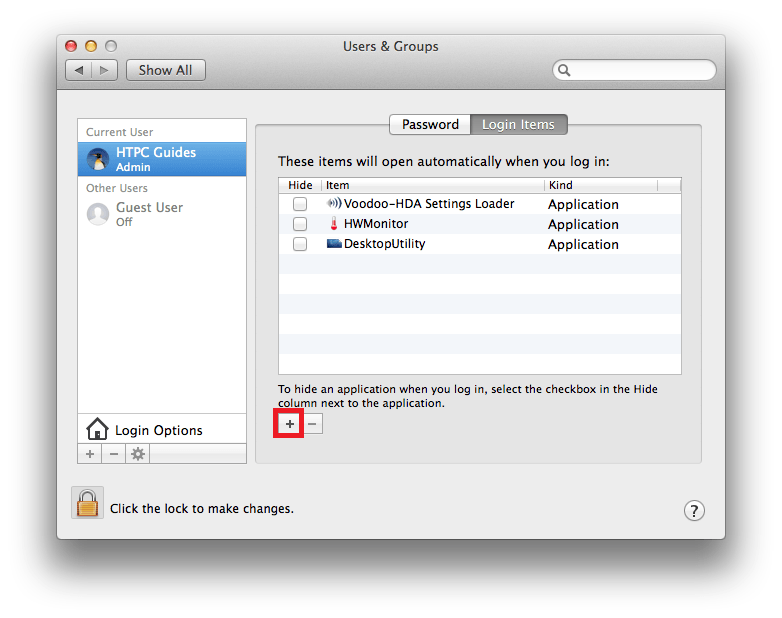Click the Show All button

[x=165, y=70]
